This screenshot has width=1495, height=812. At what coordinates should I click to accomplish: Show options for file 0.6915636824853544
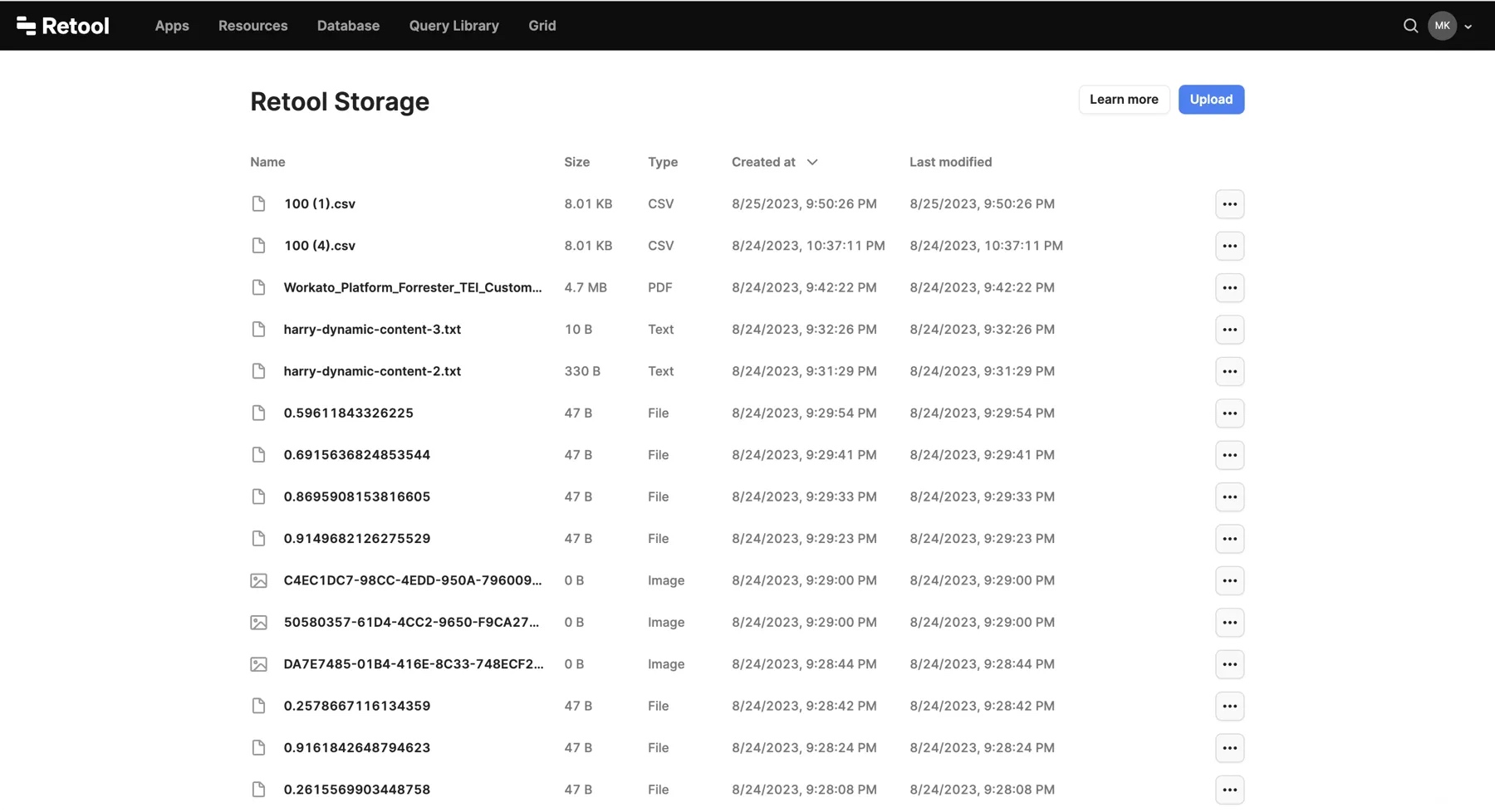pos(1229,455)
